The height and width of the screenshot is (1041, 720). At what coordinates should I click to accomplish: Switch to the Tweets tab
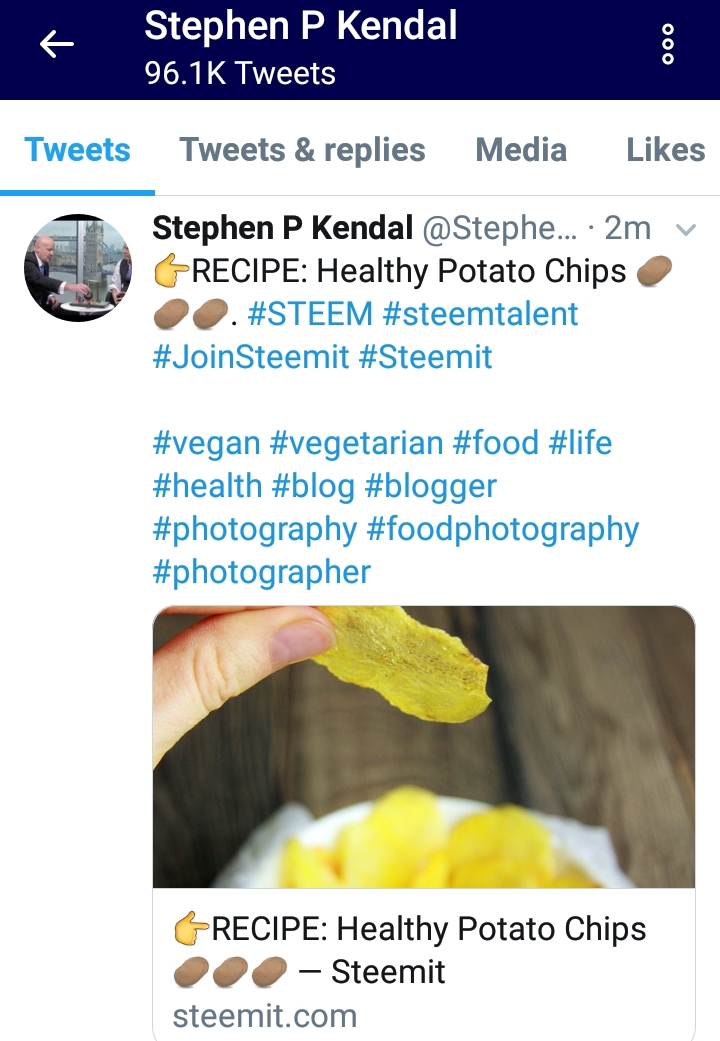tap(77, 150)
